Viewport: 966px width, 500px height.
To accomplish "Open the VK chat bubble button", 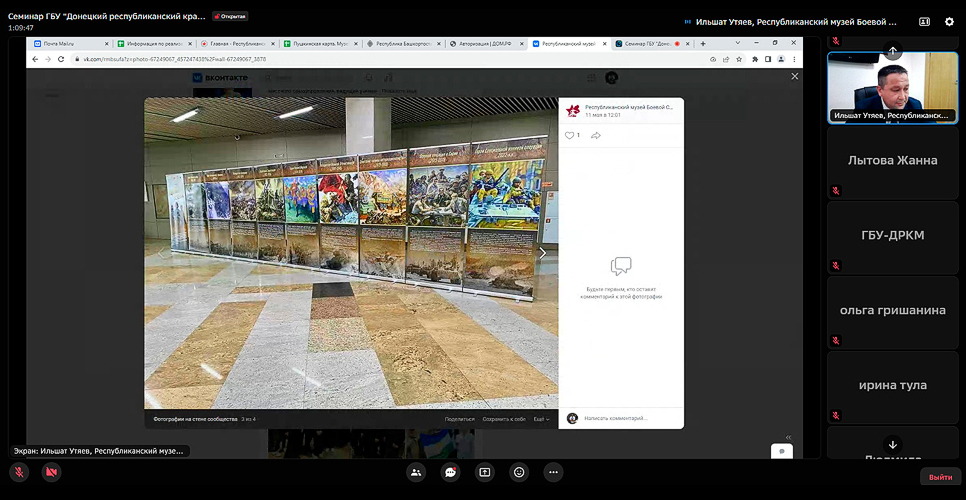I will (782, 451).
